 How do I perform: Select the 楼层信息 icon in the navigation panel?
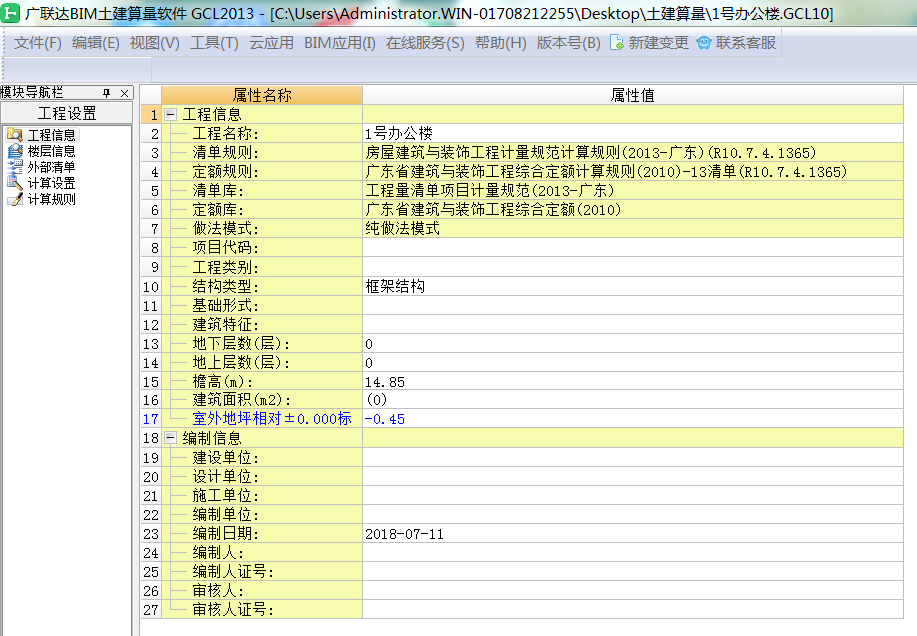(15, 151)
